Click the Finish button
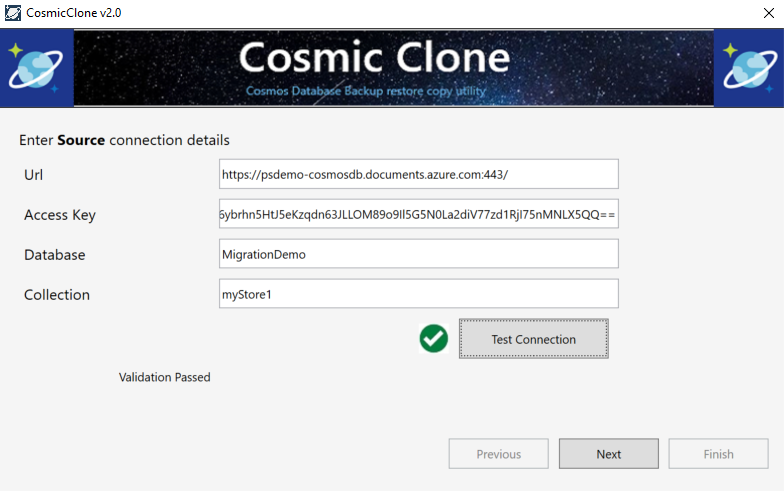The width and height of the screenshot is (784, 491). pyautogui.click(x=718, y=454)
